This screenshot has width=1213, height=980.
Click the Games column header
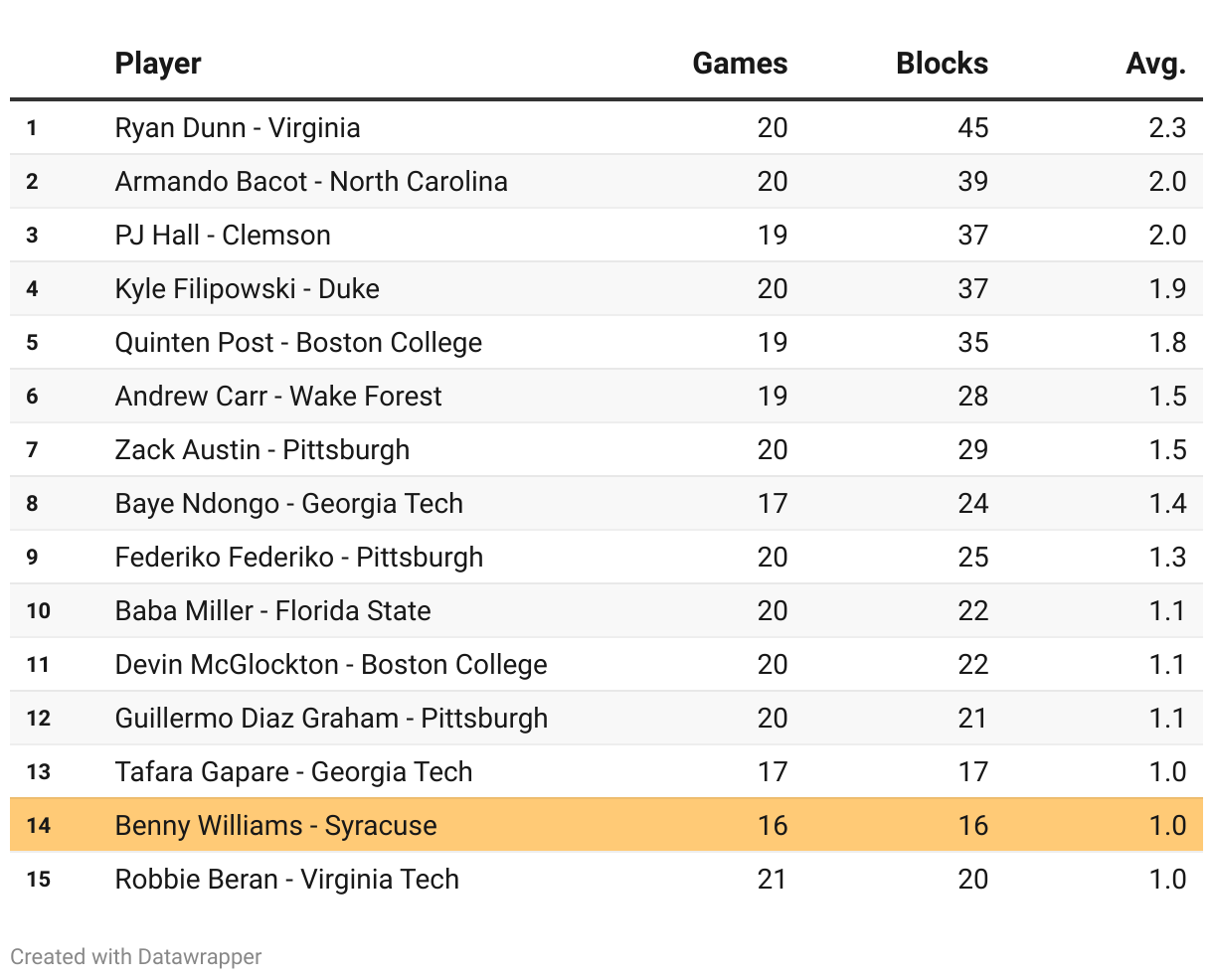(740, 64)
